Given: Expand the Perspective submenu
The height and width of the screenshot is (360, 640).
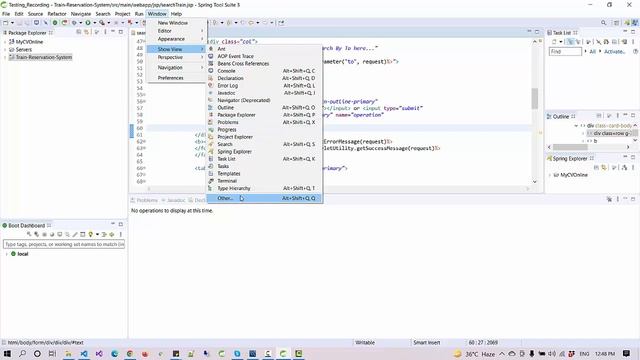Looking at the screenshot, I should (x=176, y=58).
